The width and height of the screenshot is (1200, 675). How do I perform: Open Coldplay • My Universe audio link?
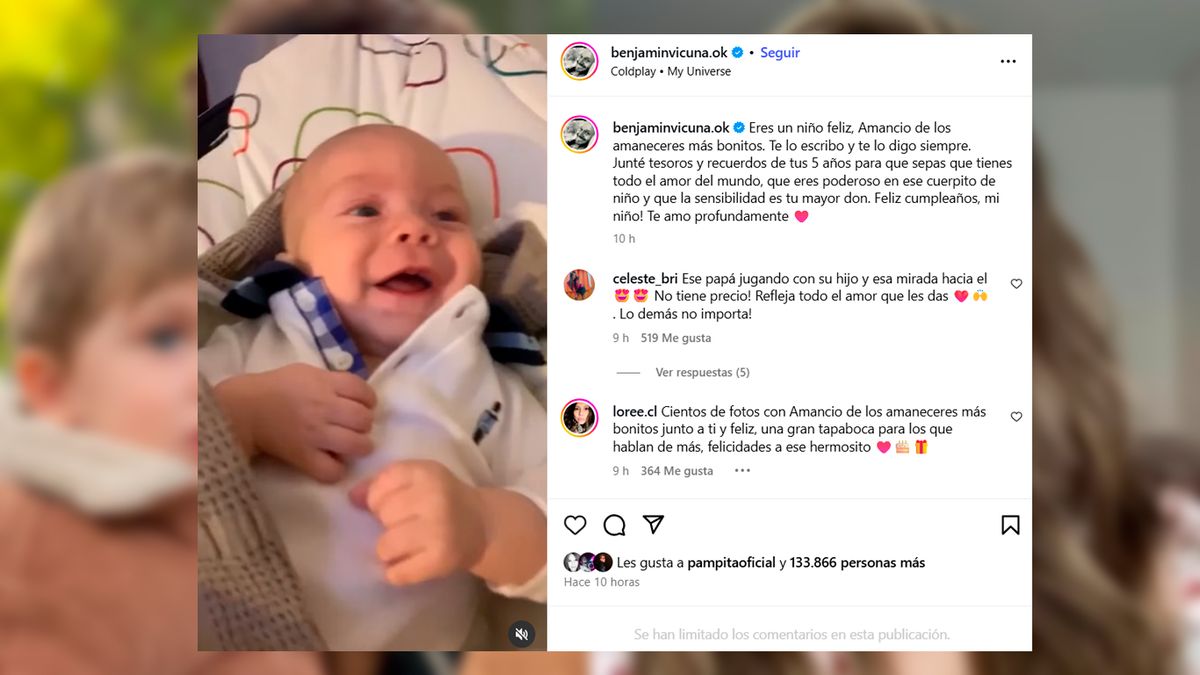pos(671,72)
